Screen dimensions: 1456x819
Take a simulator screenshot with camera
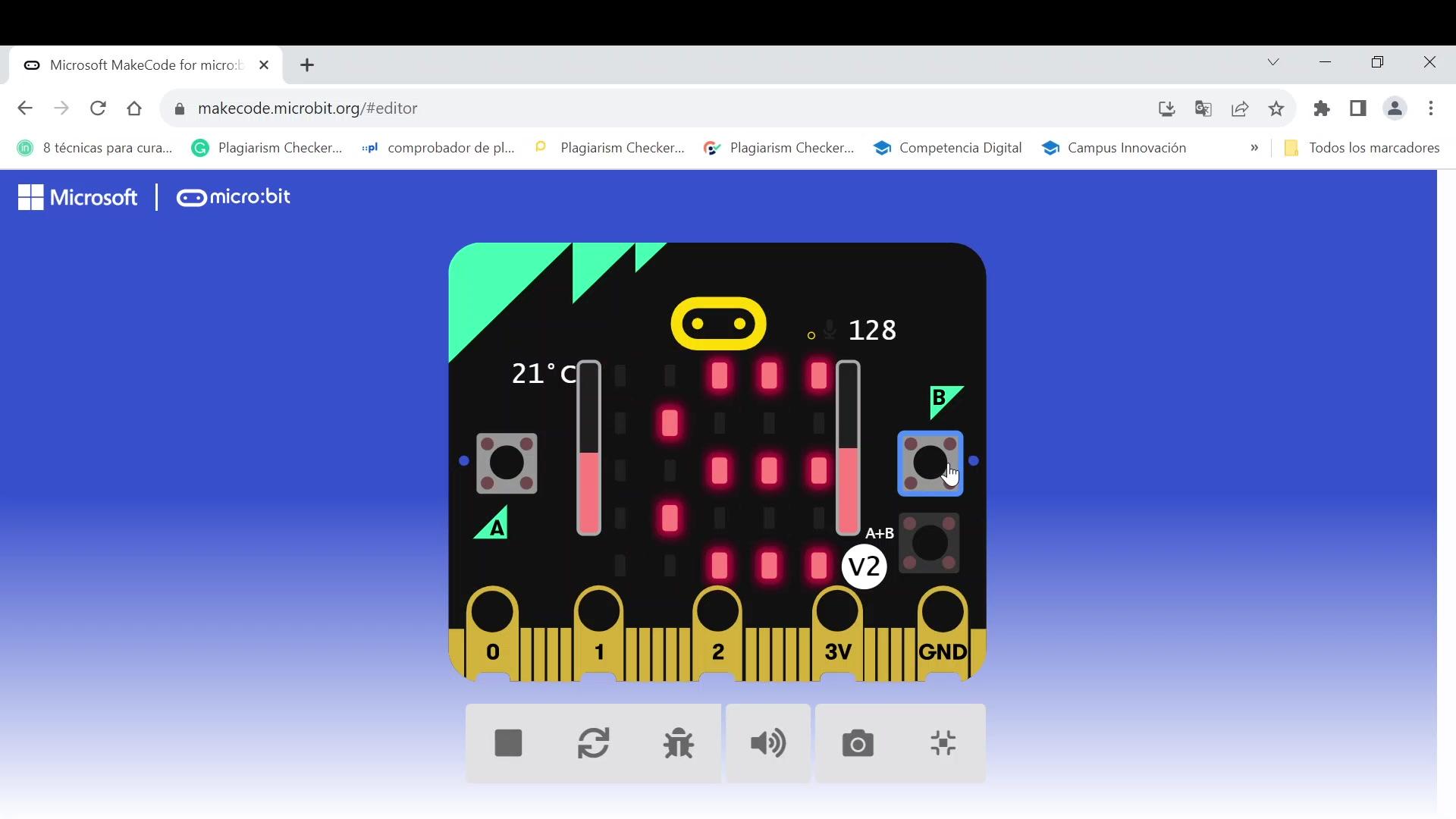point(858,743)
